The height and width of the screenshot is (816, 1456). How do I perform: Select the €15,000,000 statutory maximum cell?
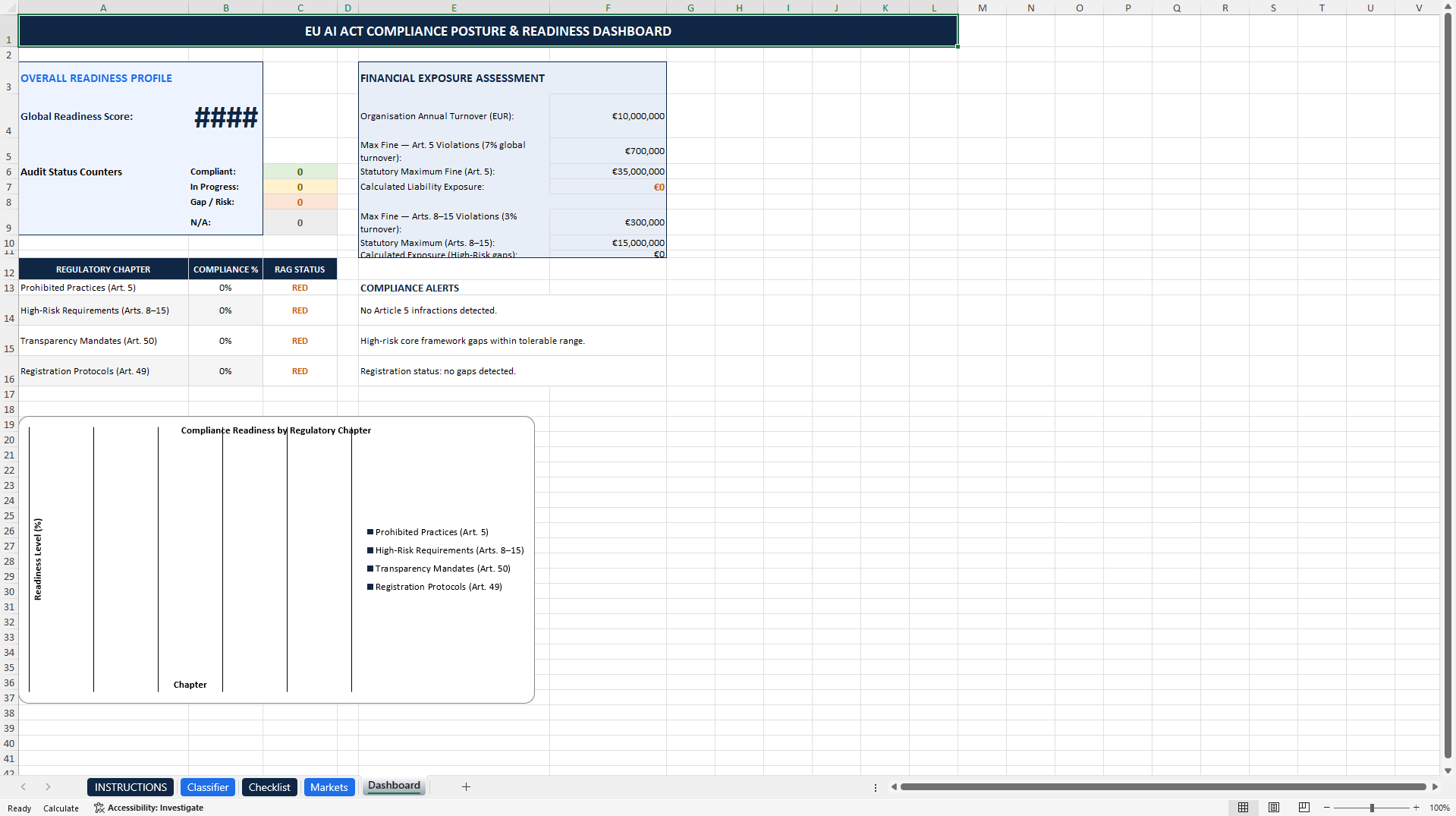(608, 243)
